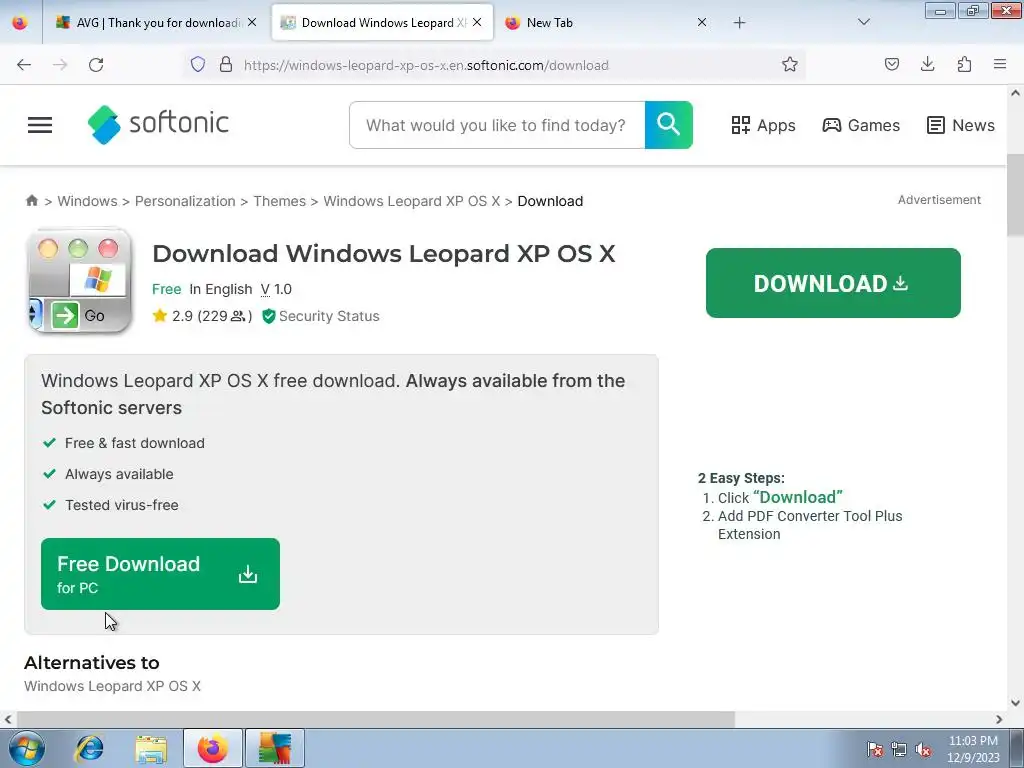Click the horizontal scroll left arrow
1024x768 pixels.
[x=8, y=719]
